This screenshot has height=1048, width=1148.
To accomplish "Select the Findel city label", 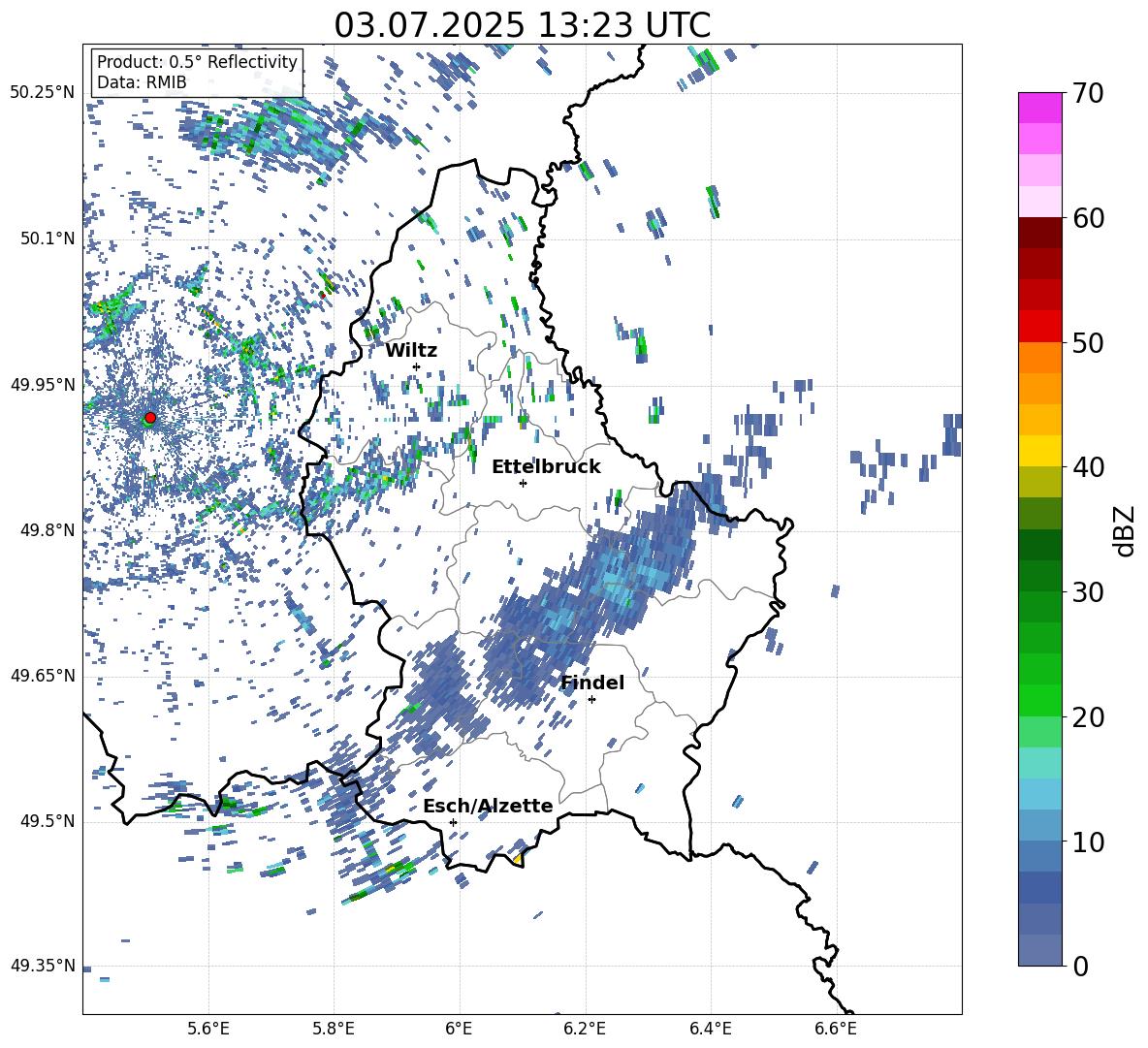I will (x=592, y=683).
